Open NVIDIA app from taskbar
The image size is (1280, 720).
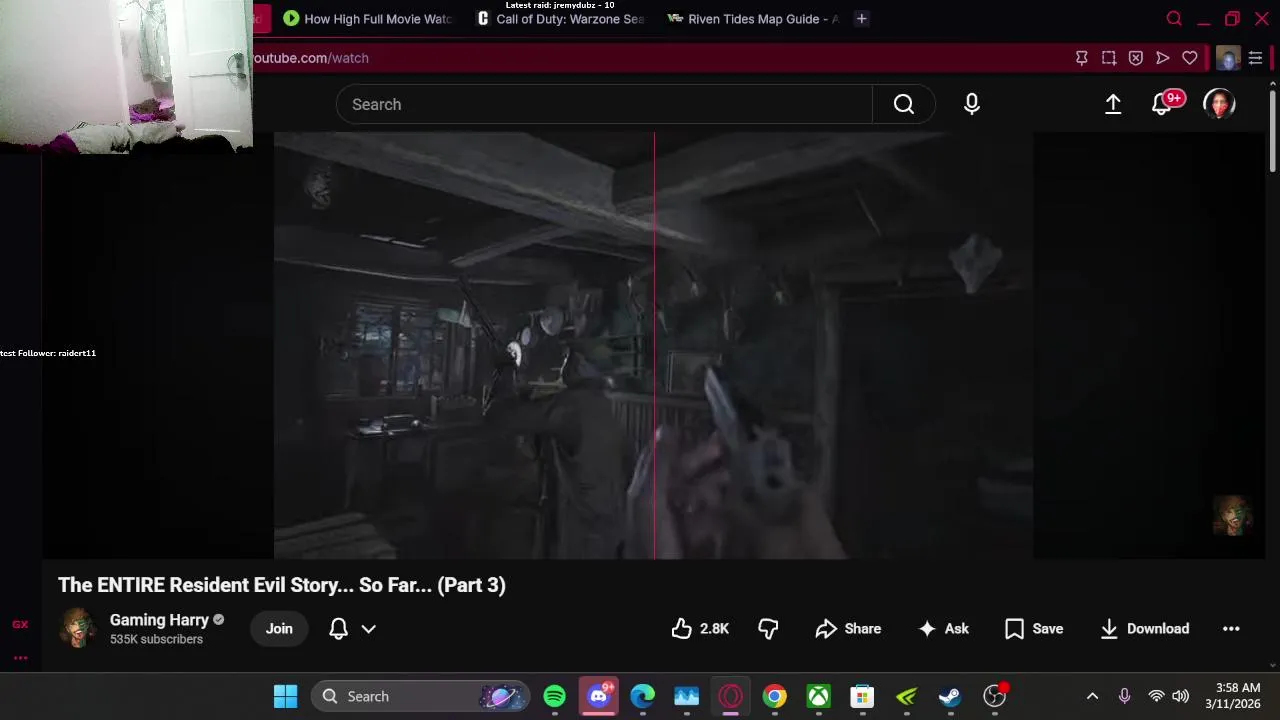click(906, 696)
